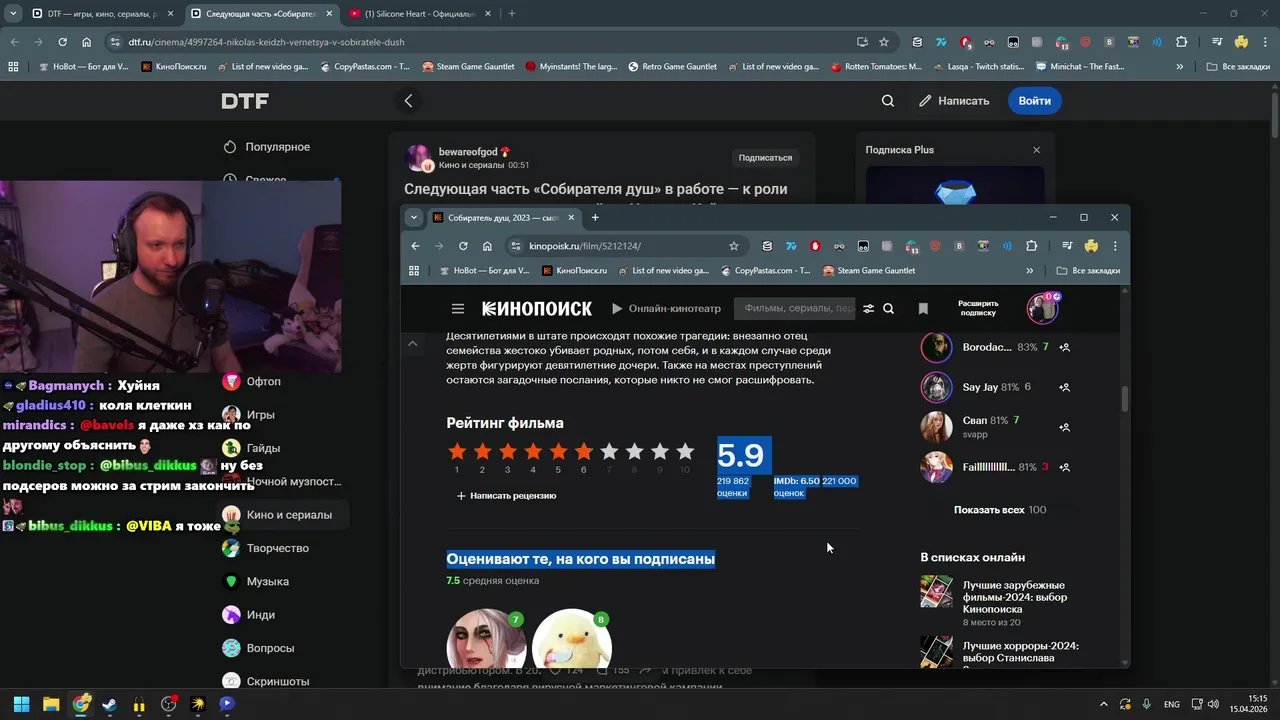The height and width of the screenshot is (720, 1280).
Task: Rate the film 3 stars
Action: (x=507, y=452)
